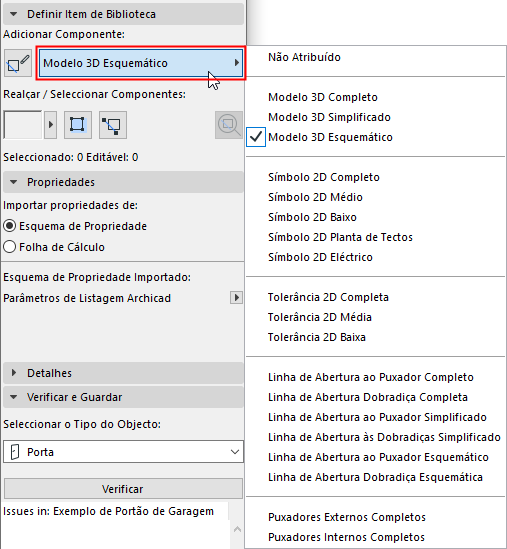Click the door icon in the Porta dropdown
This screenshot has width=507, height=549.
(15, 452)
